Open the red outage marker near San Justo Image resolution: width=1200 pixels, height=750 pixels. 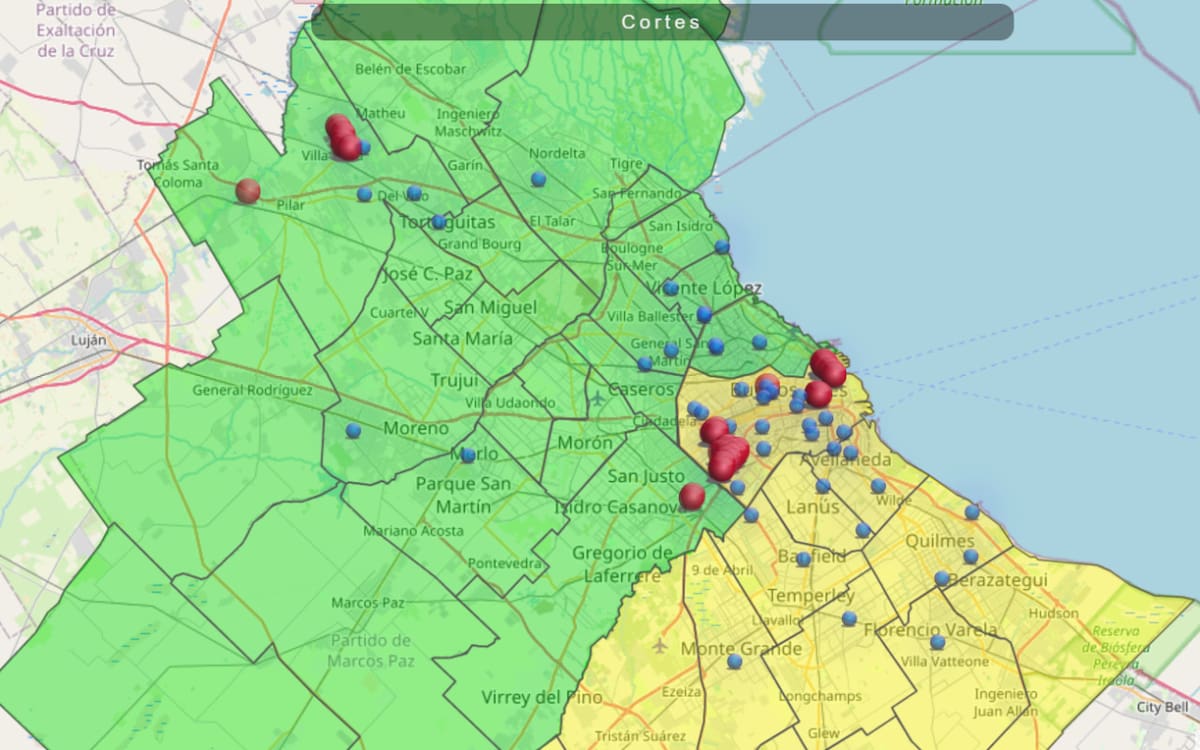(x=692, y=497)
